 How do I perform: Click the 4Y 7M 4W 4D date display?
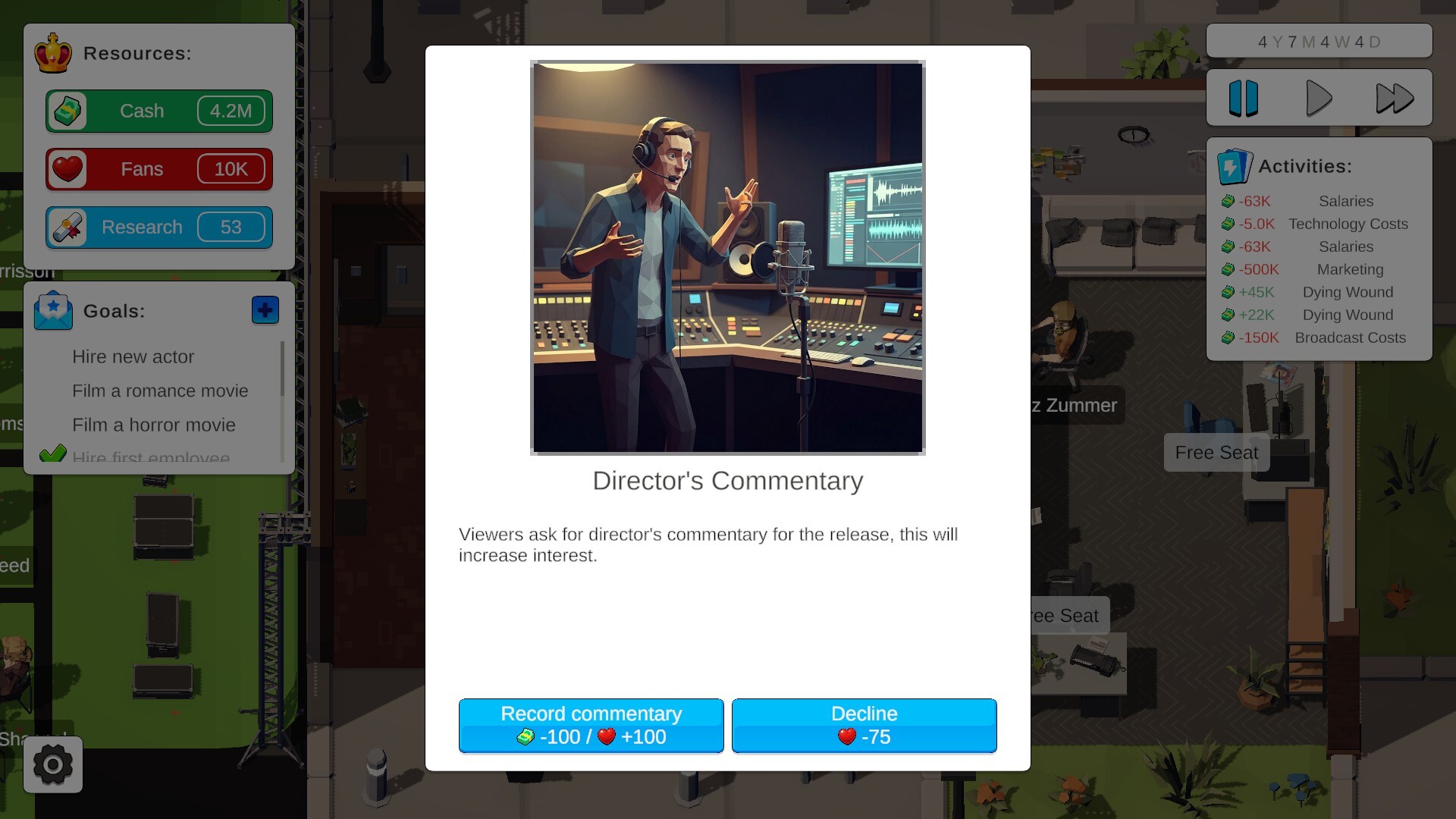(1319, 41)
